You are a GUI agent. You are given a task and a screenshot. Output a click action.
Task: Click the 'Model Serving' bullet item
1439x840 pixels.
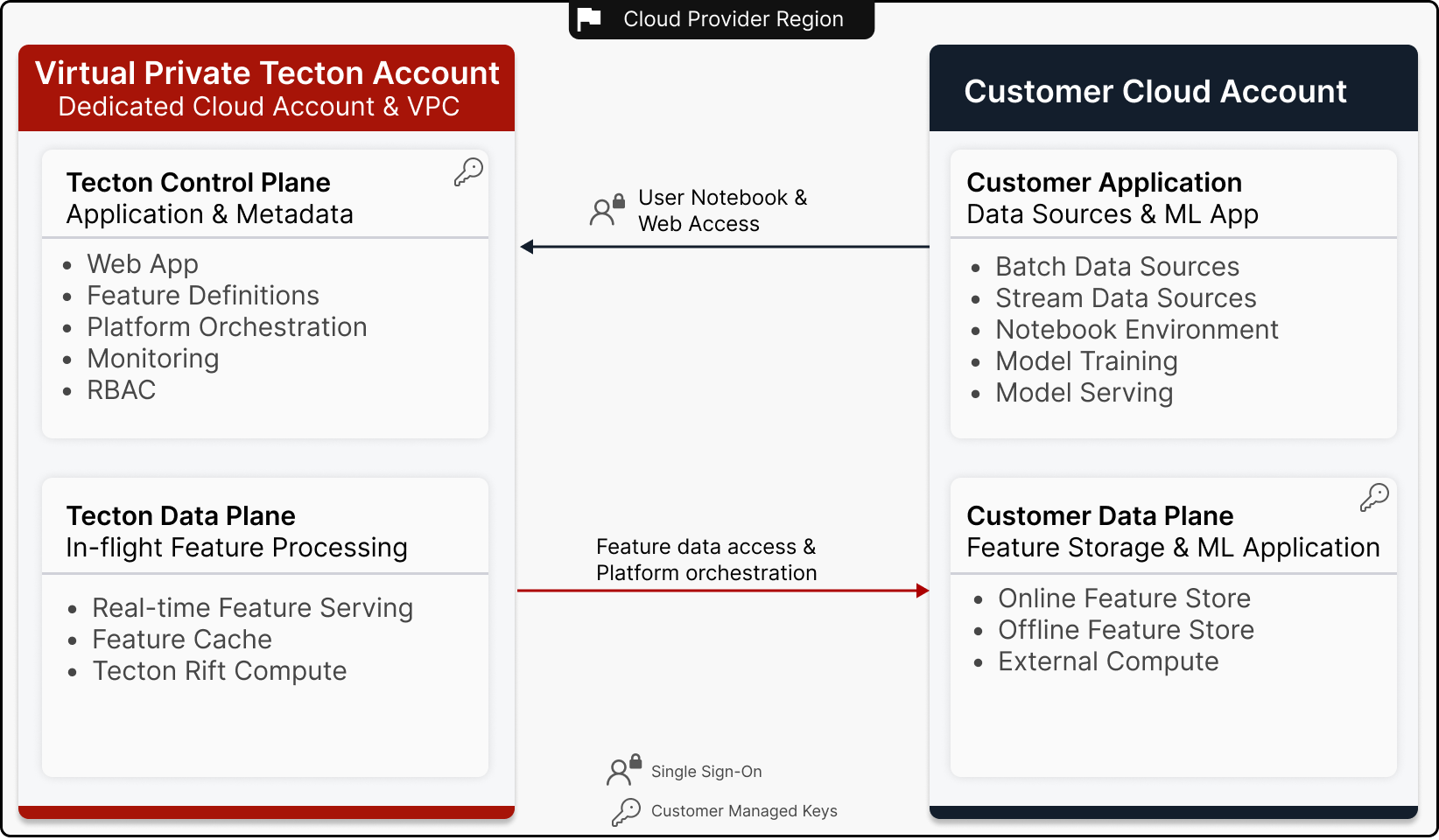tap(1085, 393)
